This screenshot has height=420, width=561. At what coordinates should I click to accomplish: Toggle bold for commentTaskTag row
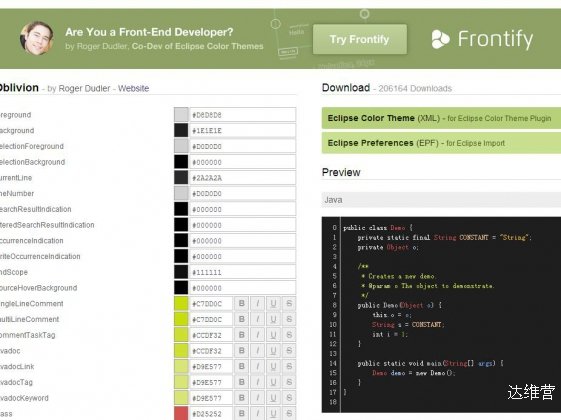pos(242,335)
